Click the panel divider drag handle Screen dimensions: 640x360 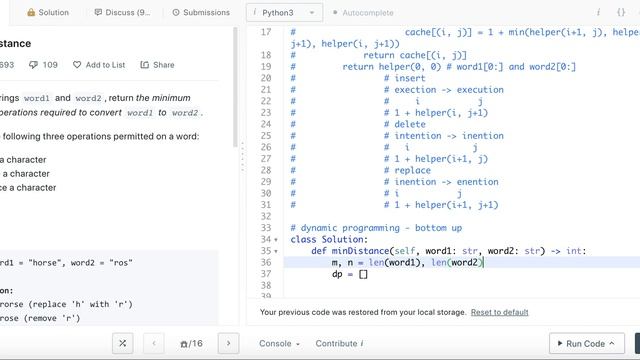(x=242, y=157)
